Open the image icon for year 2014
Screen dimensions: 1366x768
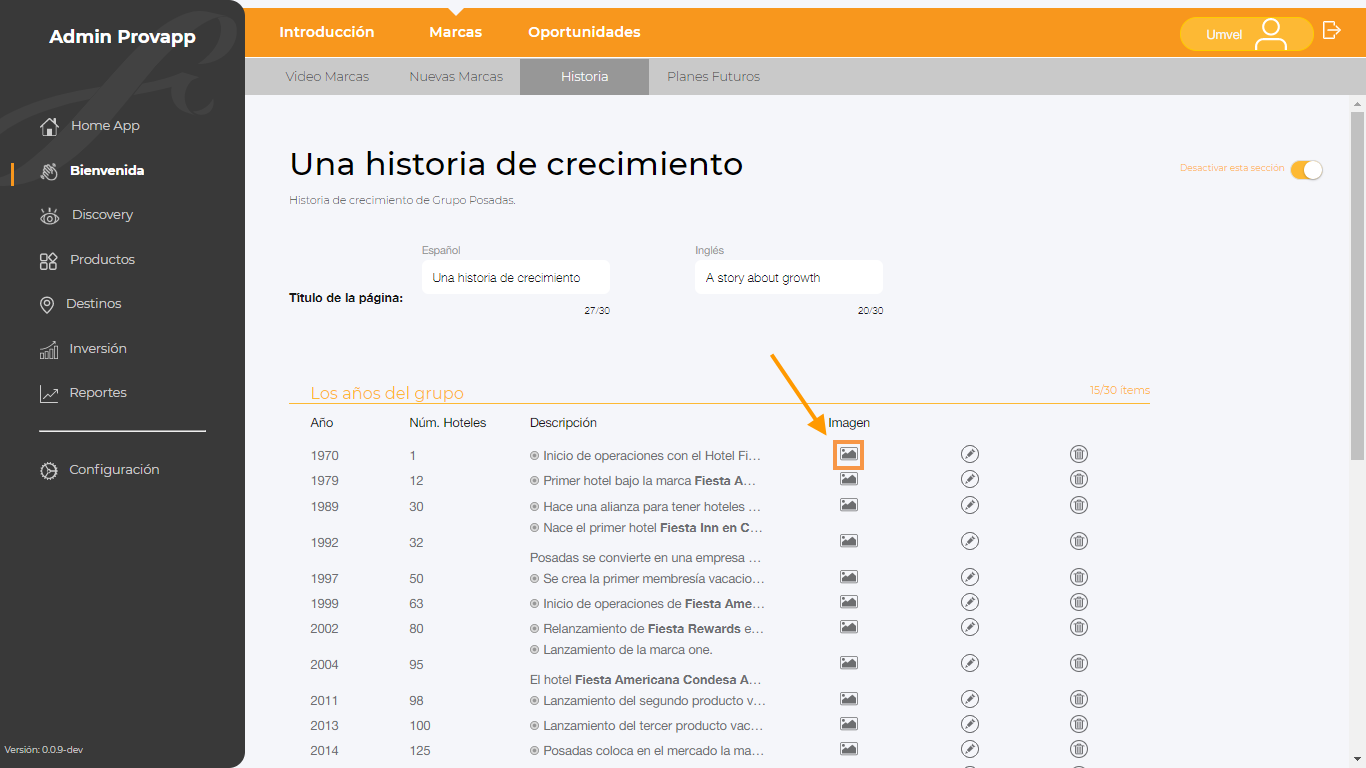pos(849,749)
